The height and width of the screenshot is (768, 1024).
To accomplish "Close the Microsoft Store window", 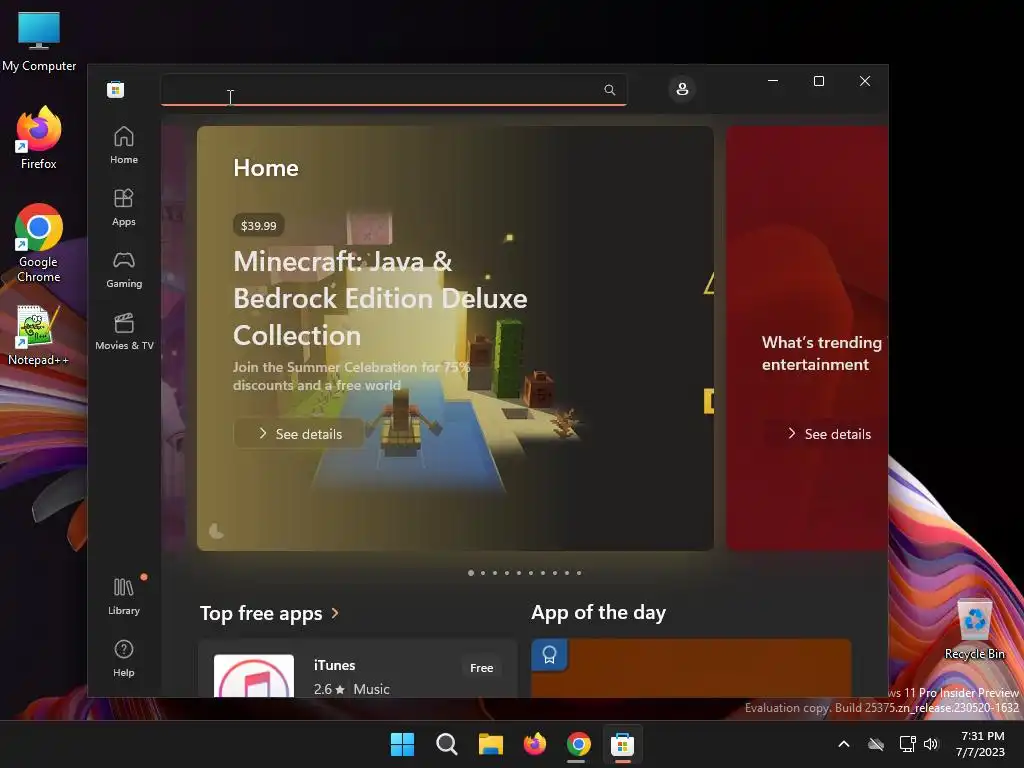I will (x=865, y=81).
